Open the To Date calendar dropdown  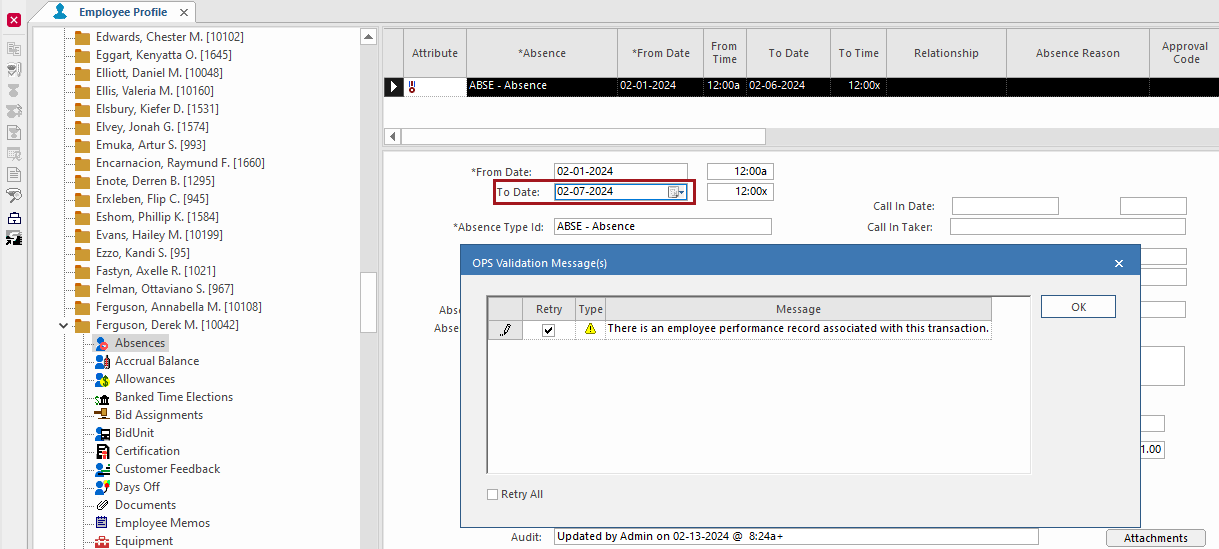point(677,192)
